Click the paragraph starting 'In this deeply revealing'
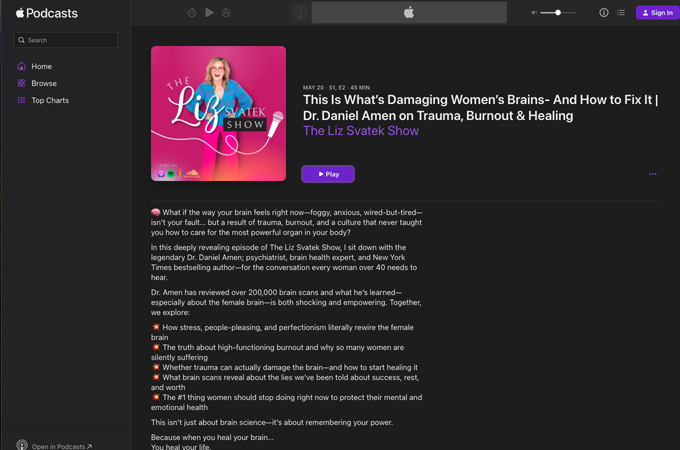This screenshot has height=450, width=680. (x=284, y=262)
